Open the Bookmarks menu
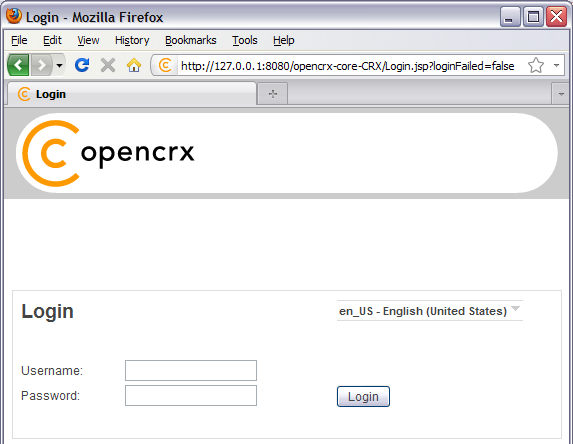 pyautogui.click(x=190, y=40)
